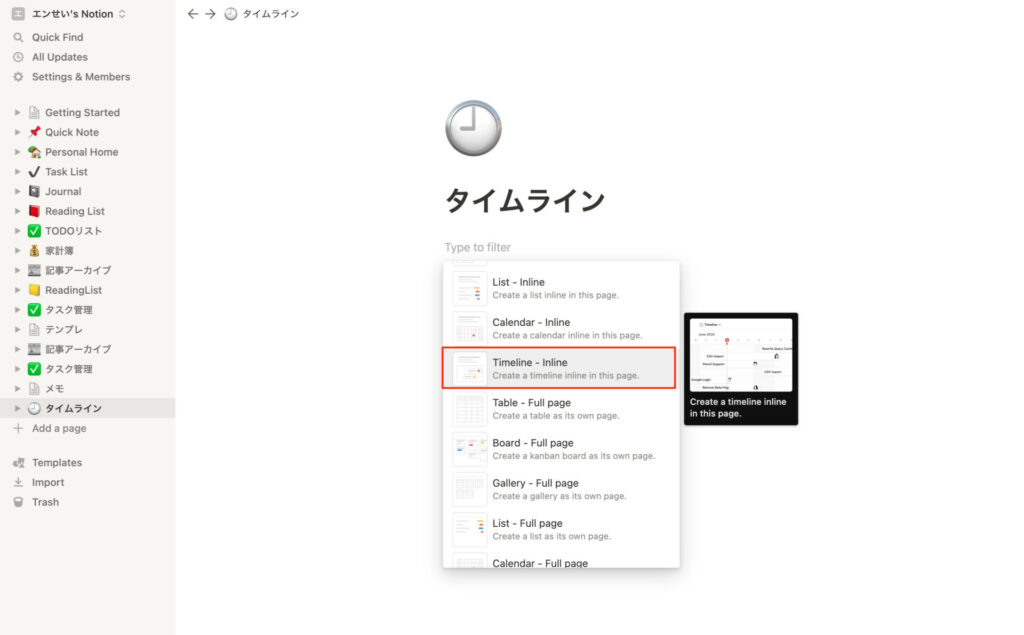1024x635 pixels.
Task: Click the Getting Started page icon
Action: coord(35,112)
